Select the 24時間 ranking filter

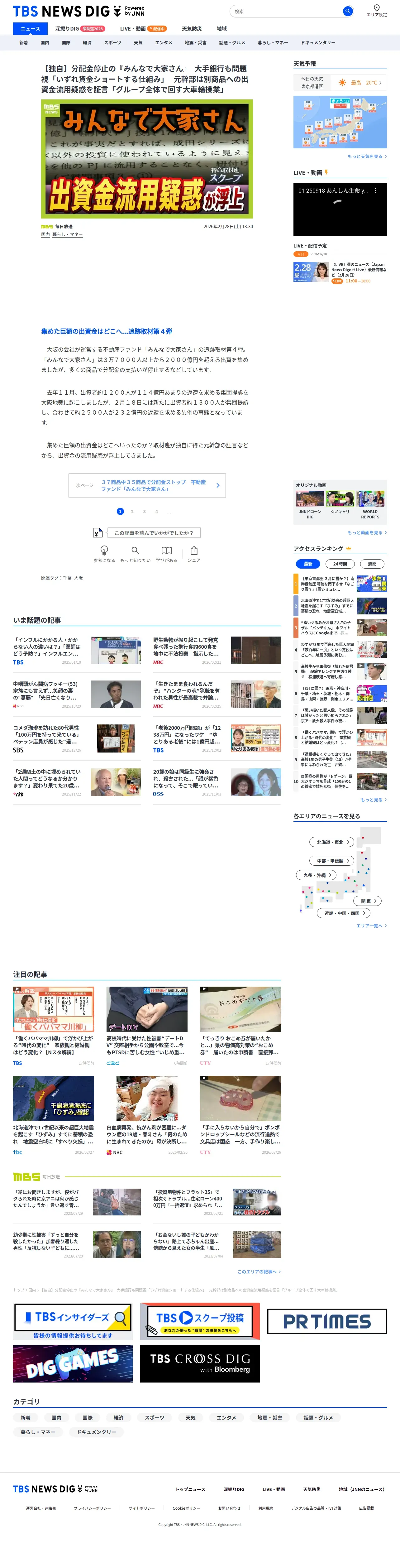click(x=340, y=564)
